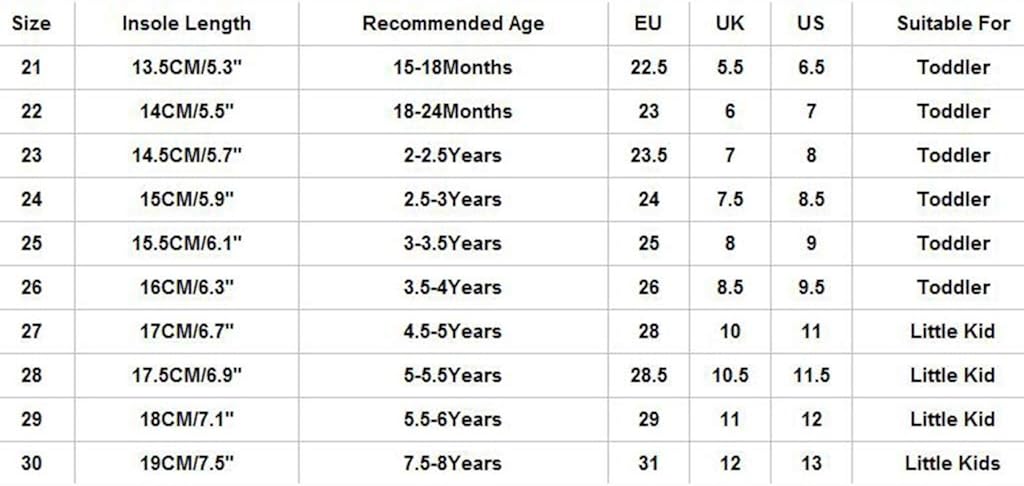
Task: Select the 13.5CM/5.3" insole length cell
Action: point(186,68)
